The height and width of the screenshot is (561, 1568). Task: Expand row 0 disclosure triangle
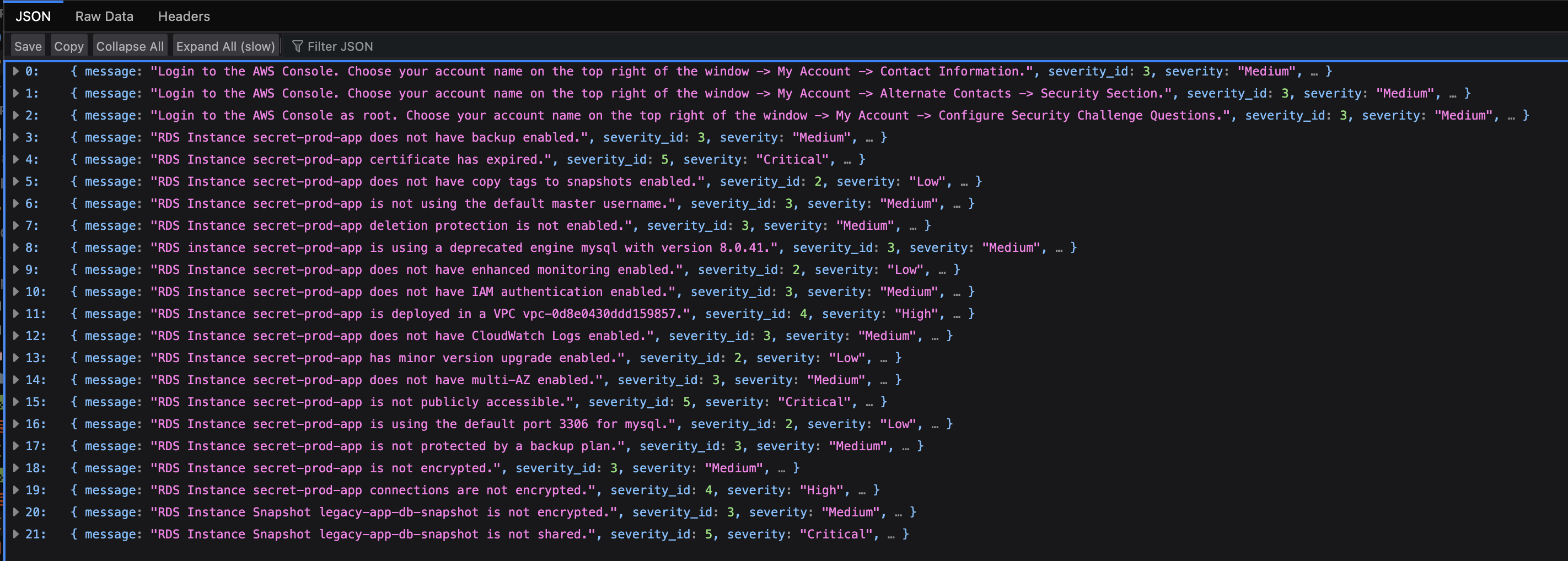point(16,71)
